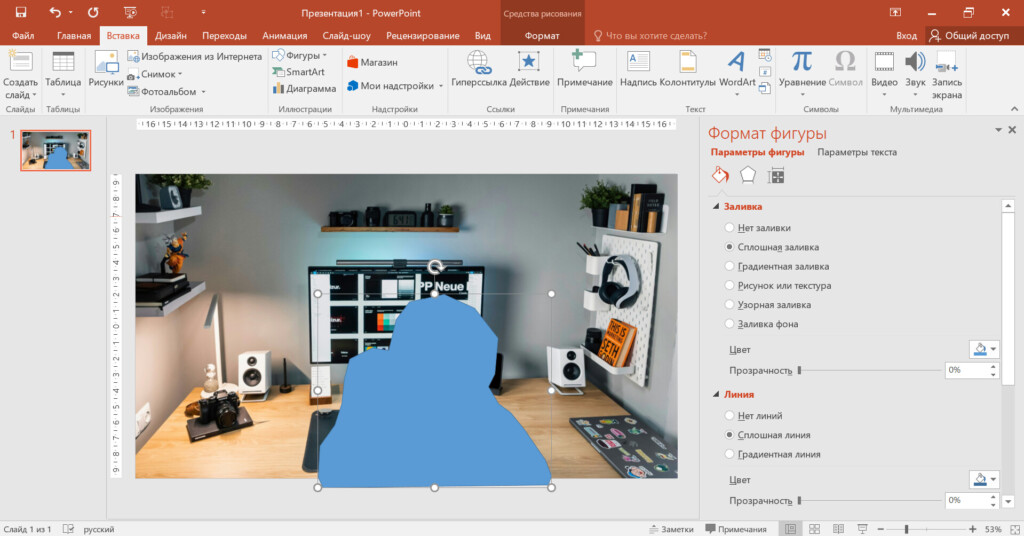Open the Параметры текста tab
Viewport: 1024px width, 536px height.
click(856, 153)
